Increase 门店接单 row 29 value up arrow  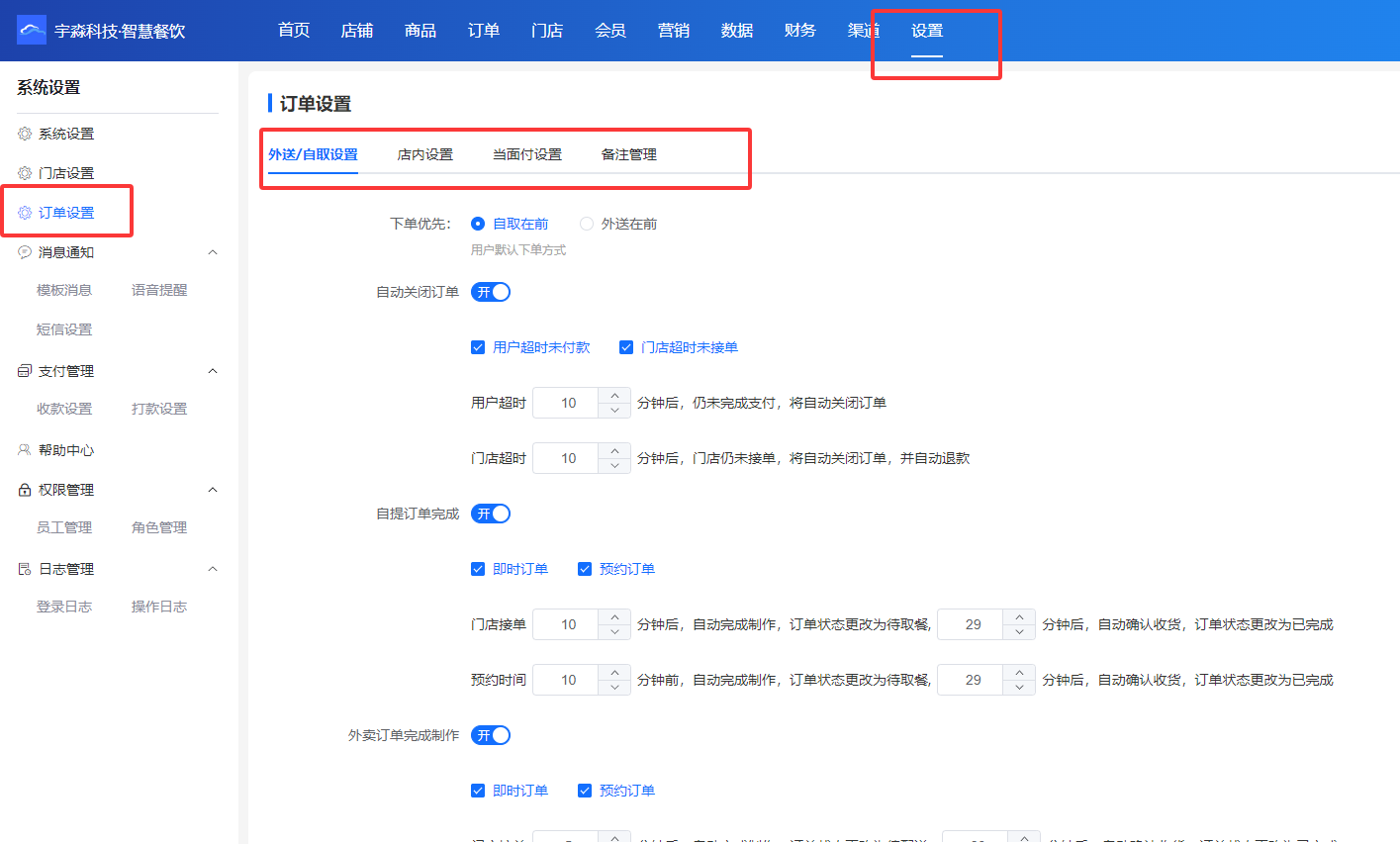(1019, 617)
